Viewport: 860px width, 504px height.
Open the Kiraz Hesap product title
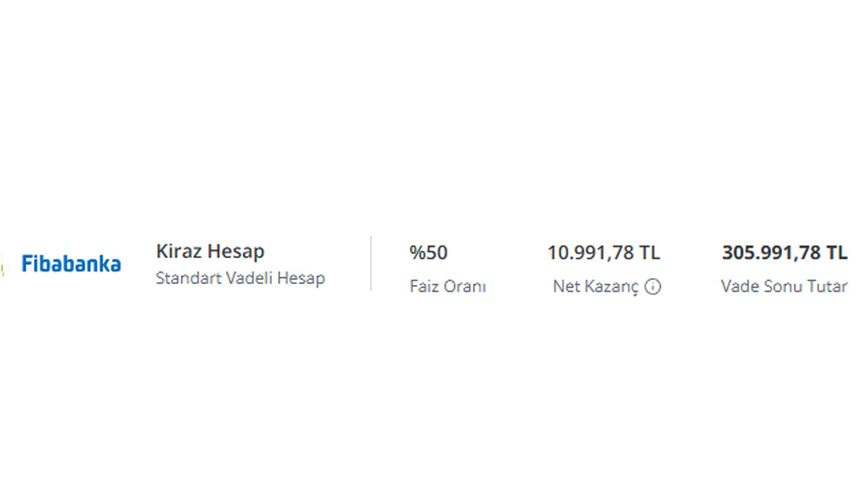pos(210,252)
